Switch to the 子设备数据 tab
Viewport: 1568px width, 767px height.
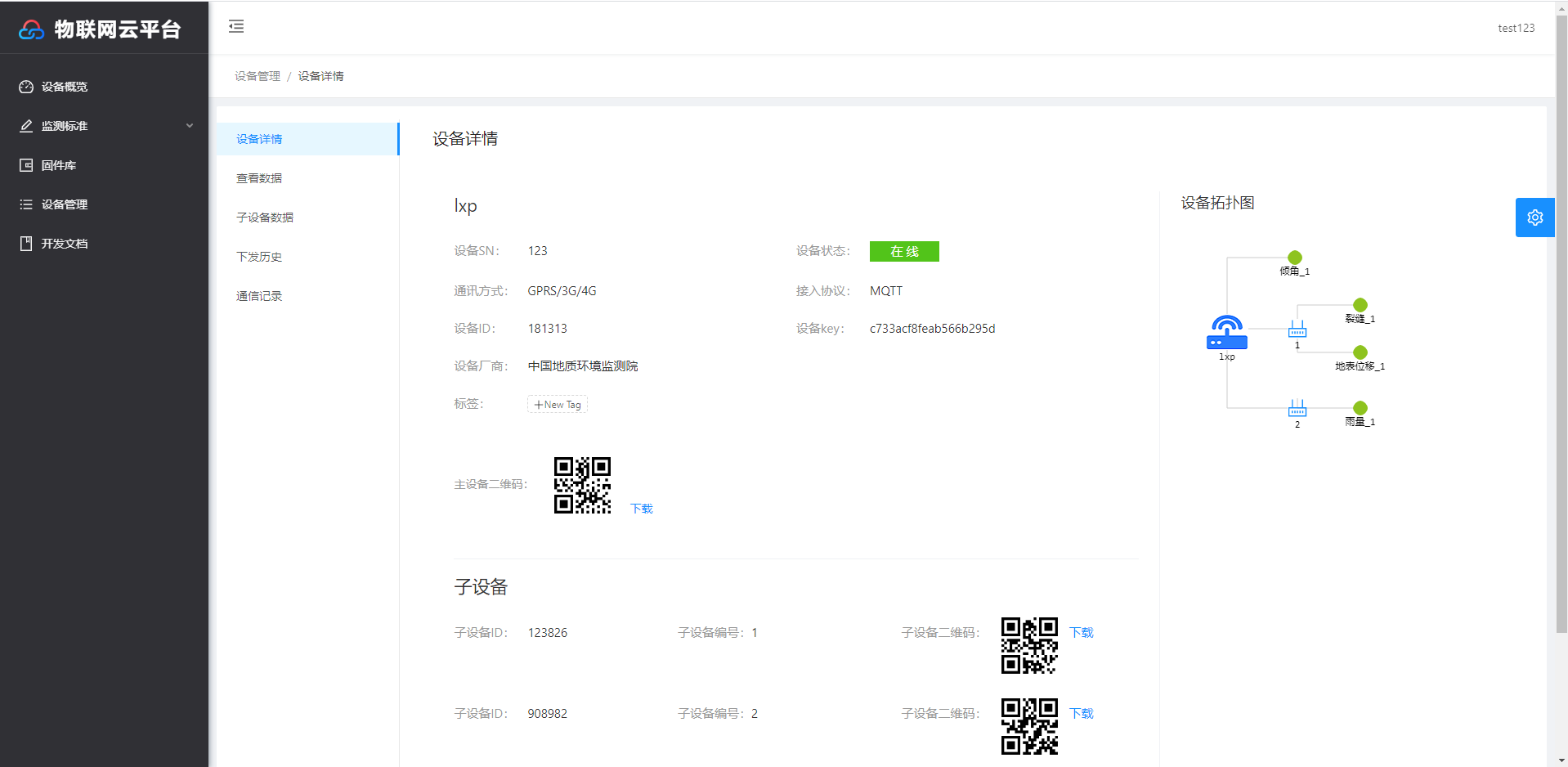click(307, 218)
